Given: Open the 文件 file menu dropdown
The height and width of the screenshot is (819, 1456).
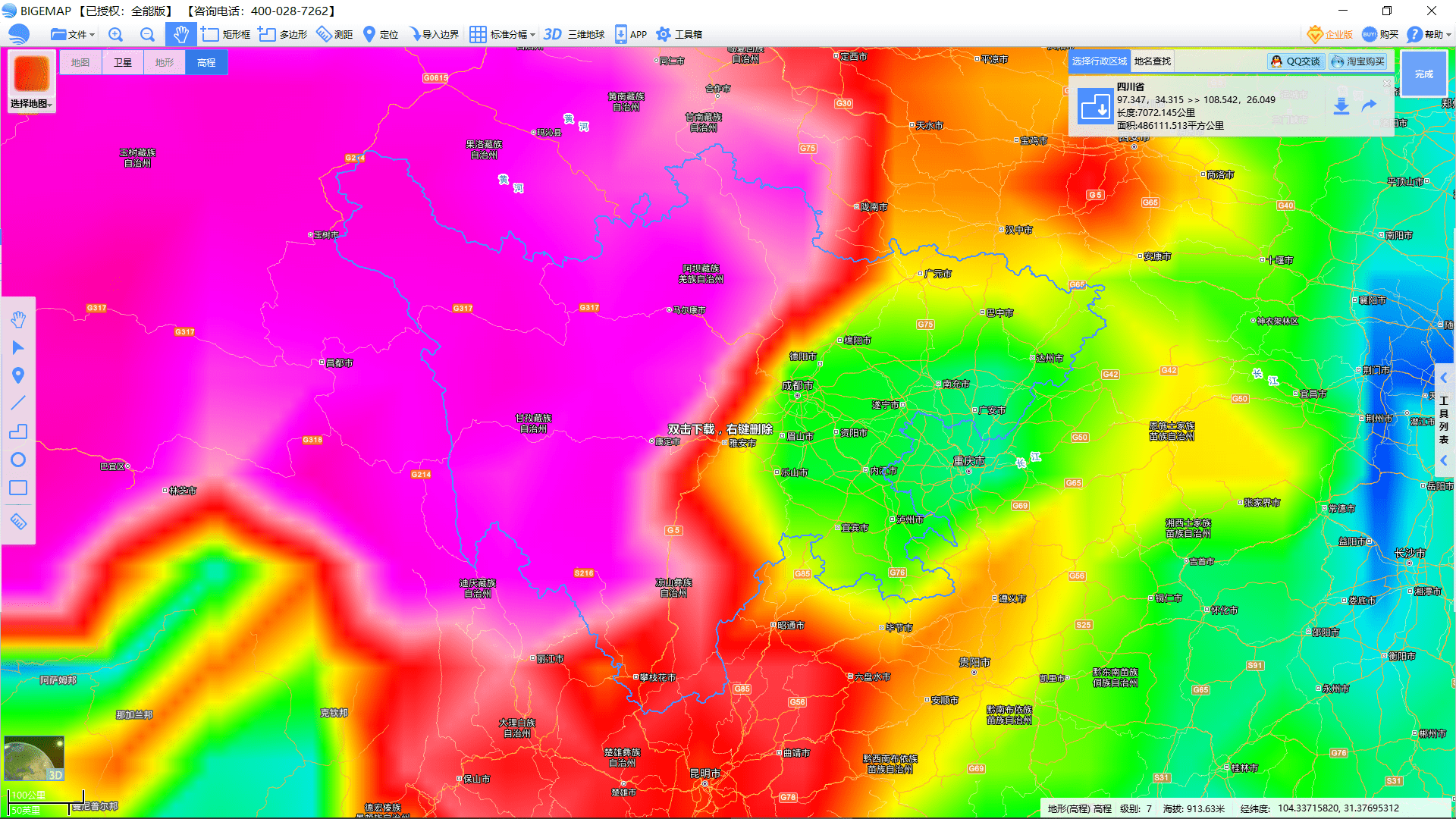Looking at the screenshot, I should [x=73, y=34].
